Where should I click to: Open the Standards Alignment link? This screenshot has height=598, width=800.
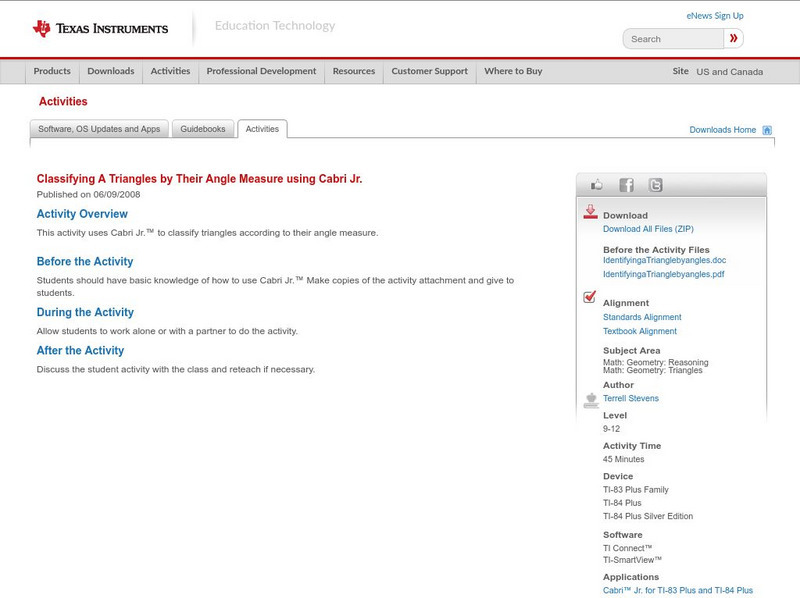(642, 317)
